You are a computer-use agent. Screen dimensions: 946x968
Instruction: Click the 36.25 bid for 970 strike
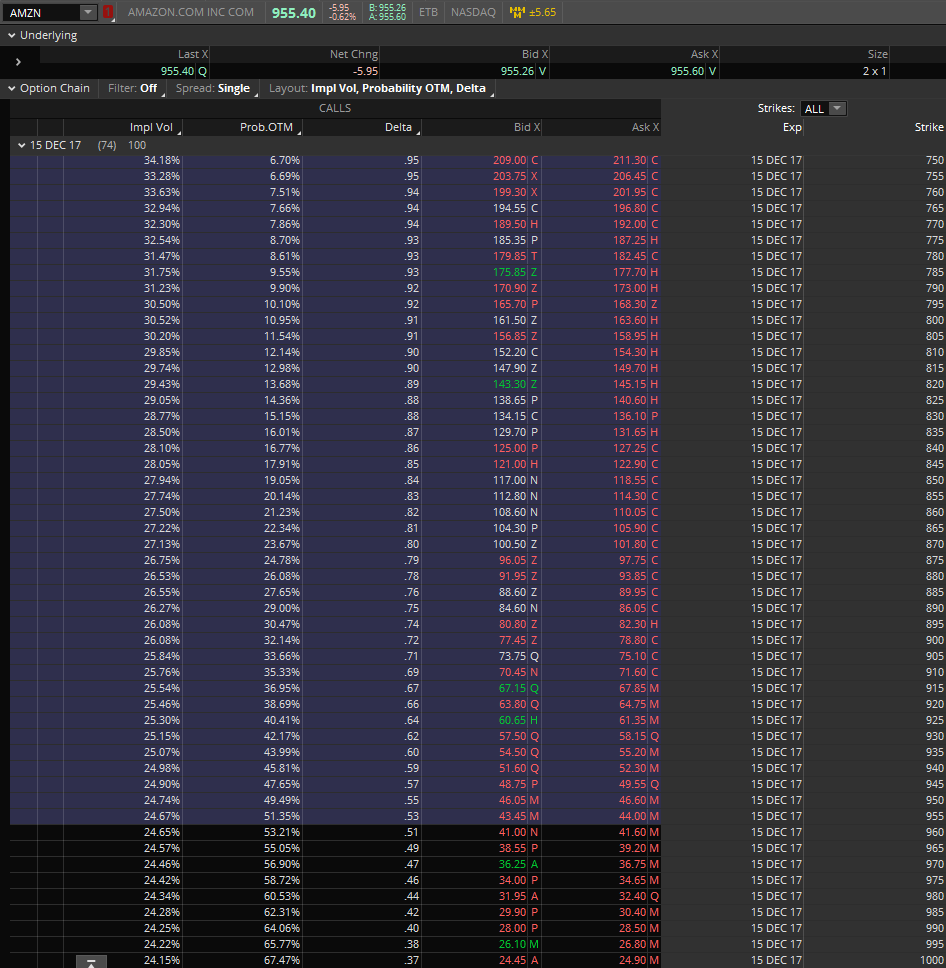[x=511, y=864]
